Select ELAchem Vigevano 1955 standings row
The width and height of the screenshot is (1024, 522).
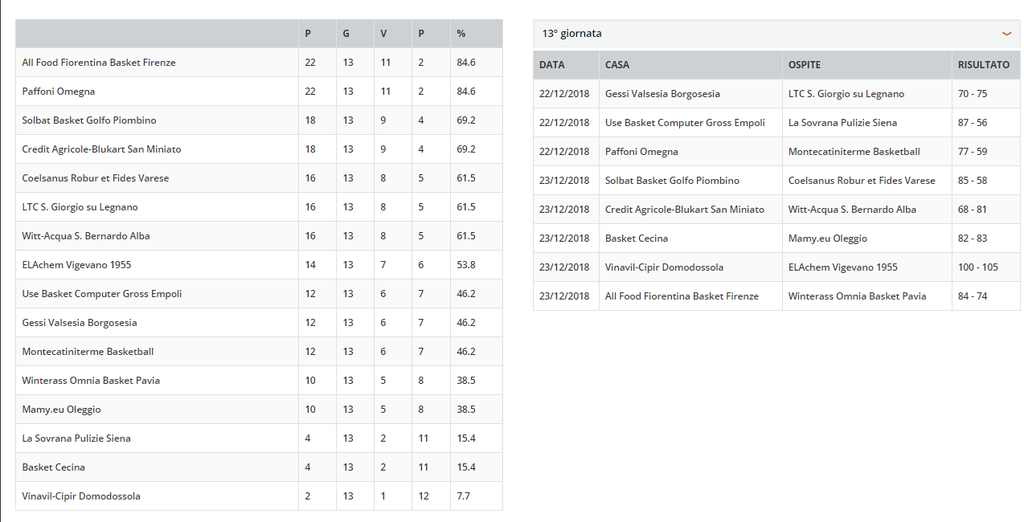coord(259,265)
